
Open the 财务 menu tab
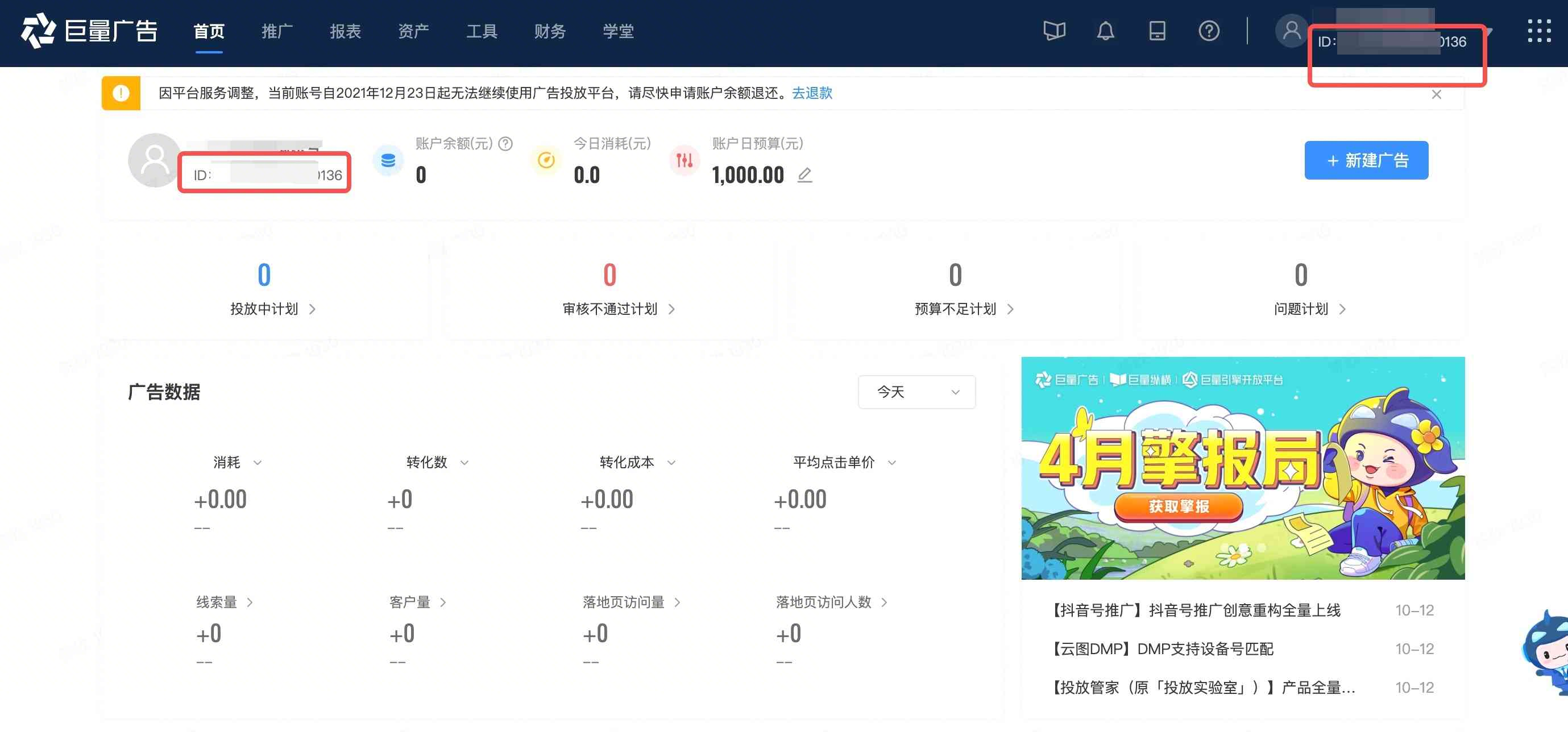[x=550, y=32]
